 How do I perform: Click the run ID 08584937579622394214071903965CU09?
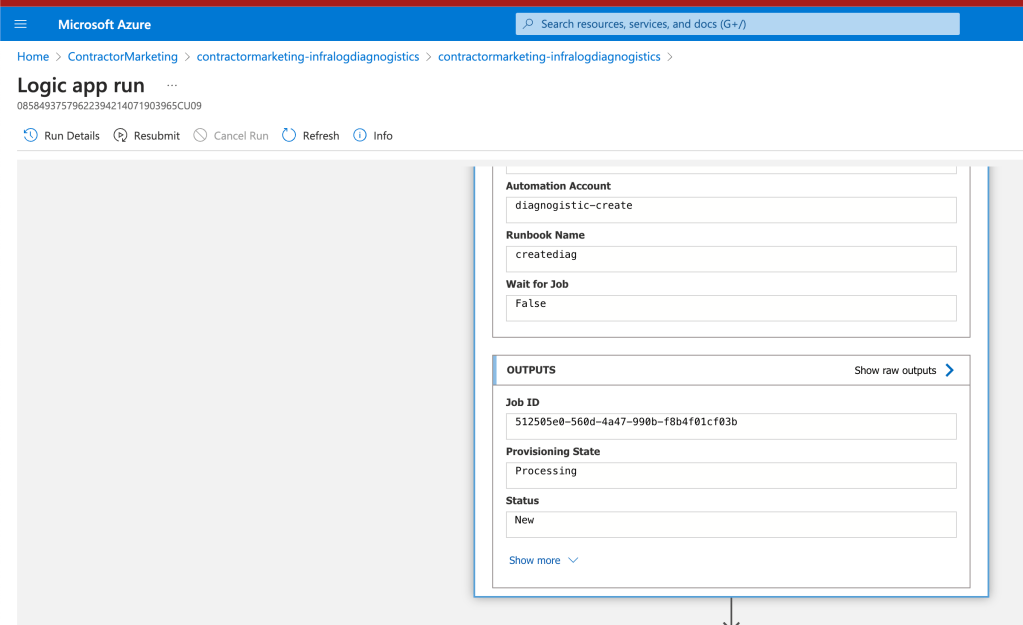pyautogui.click(x=109, y=106)
